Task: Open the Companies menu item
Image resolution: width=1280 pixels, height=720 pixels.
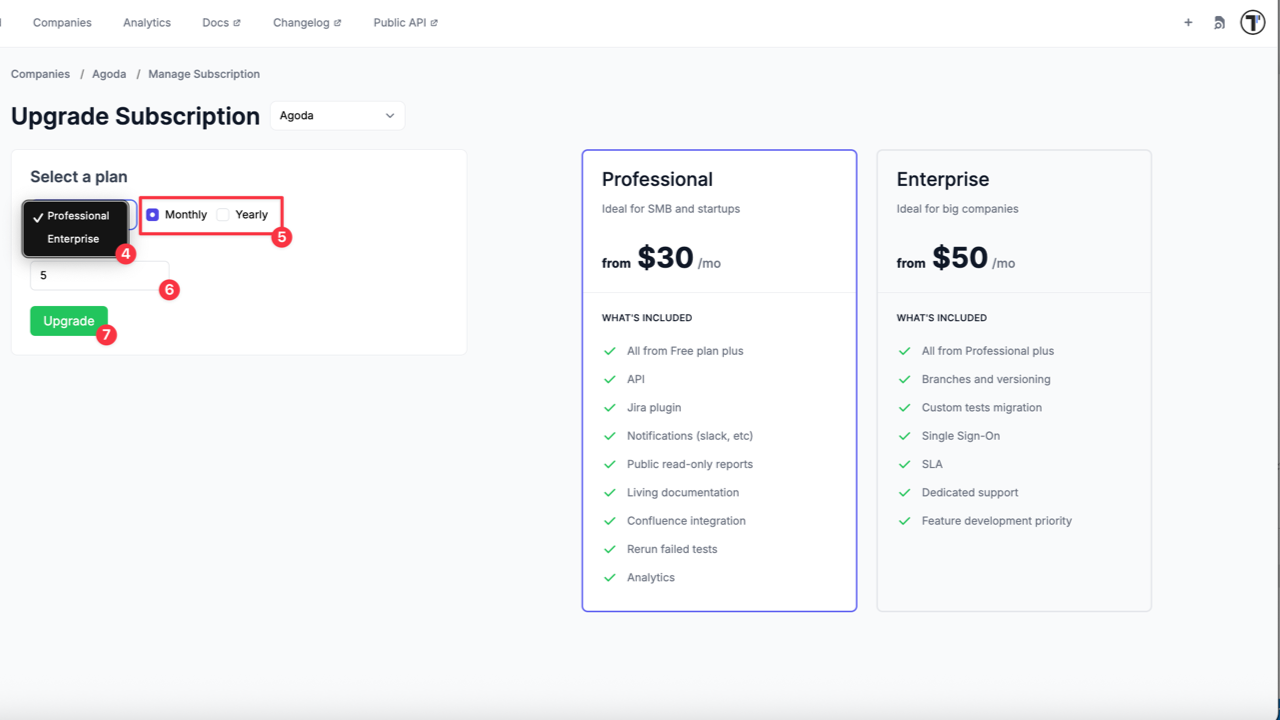Action: [x=62, y=22]
